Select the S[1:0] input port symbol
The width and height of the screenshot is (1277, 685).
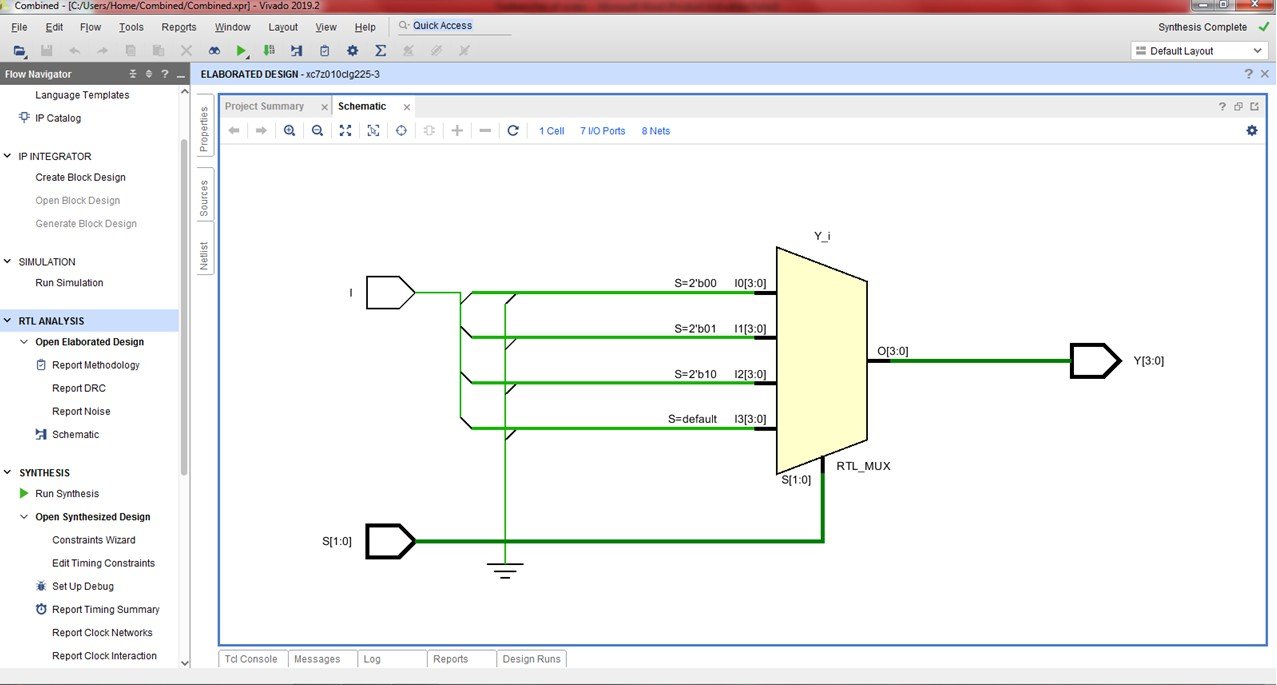coord(390,541)
